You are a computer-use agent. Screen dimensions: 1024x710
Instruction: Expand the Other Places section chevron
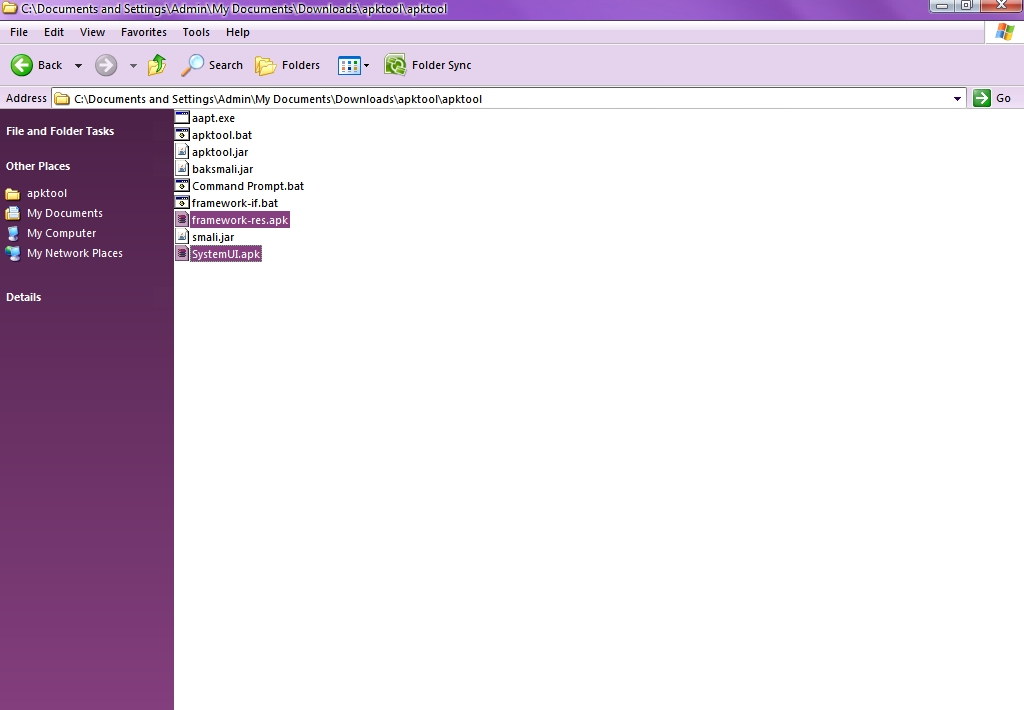click(x=160, y=166)
